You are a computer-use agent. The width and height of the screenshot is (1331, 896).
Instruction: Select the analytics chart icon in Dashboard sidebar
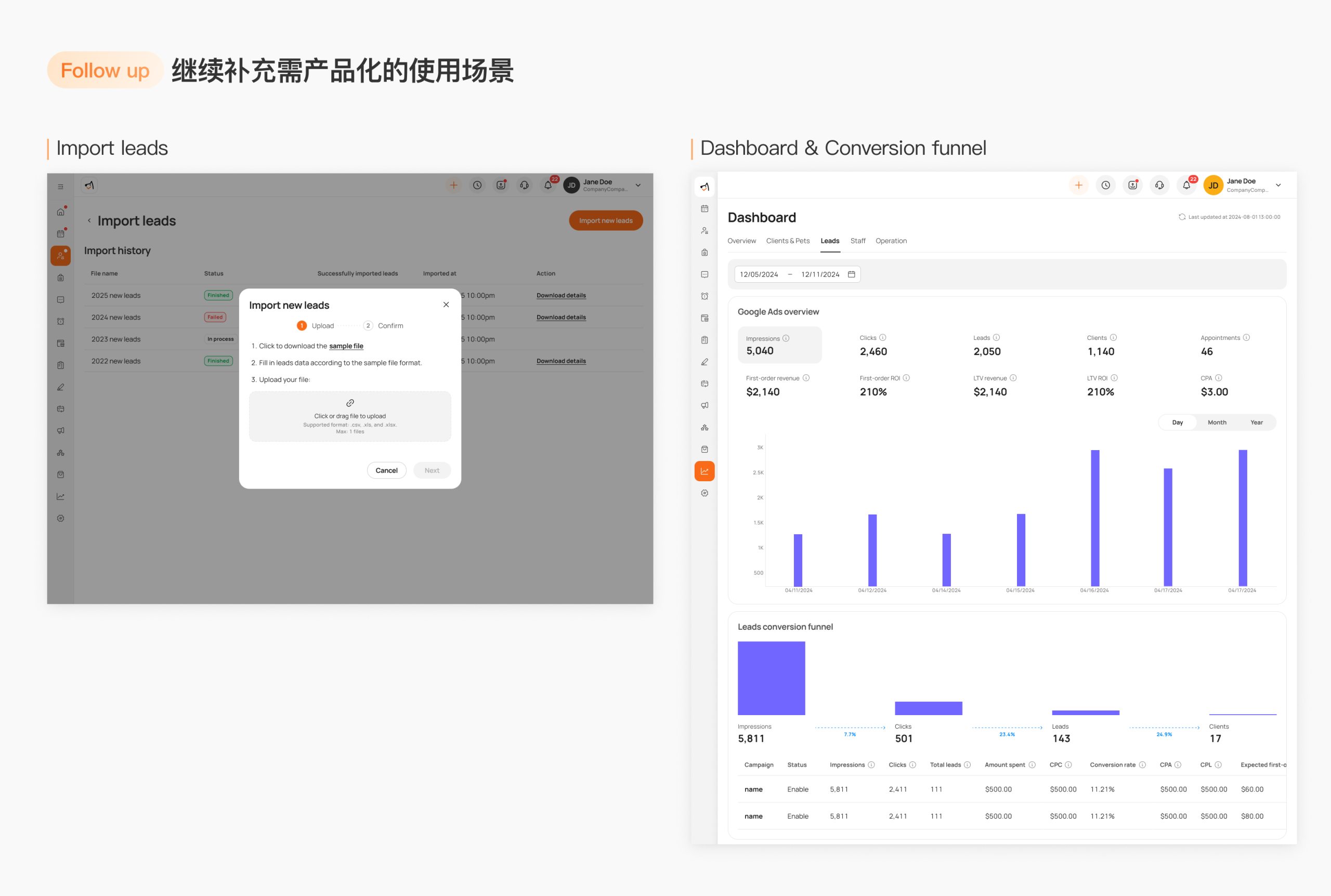[704, 471]
